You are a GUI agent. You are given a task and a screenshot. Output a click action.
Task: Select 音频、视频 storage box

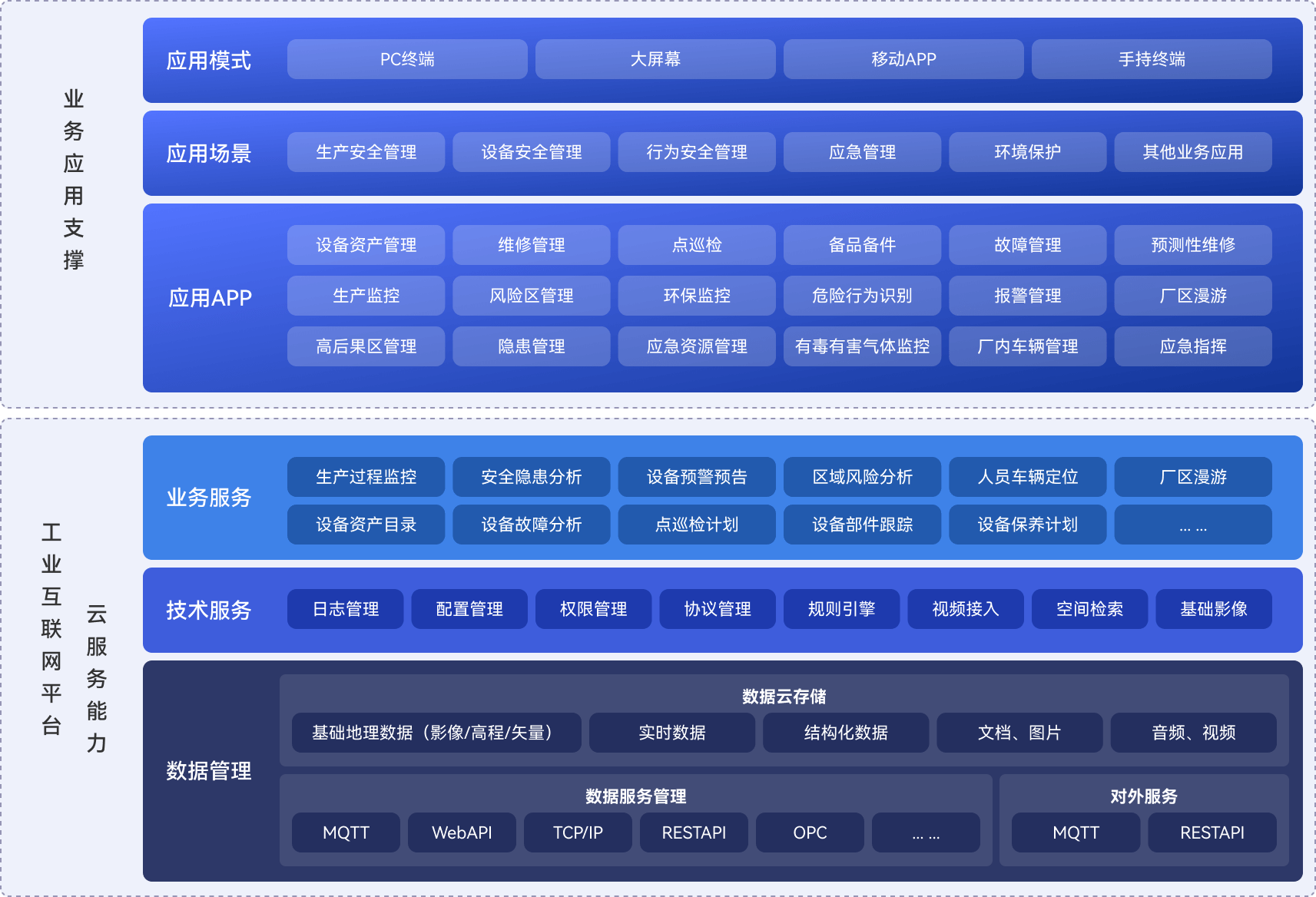click(x=1194, y=733)
